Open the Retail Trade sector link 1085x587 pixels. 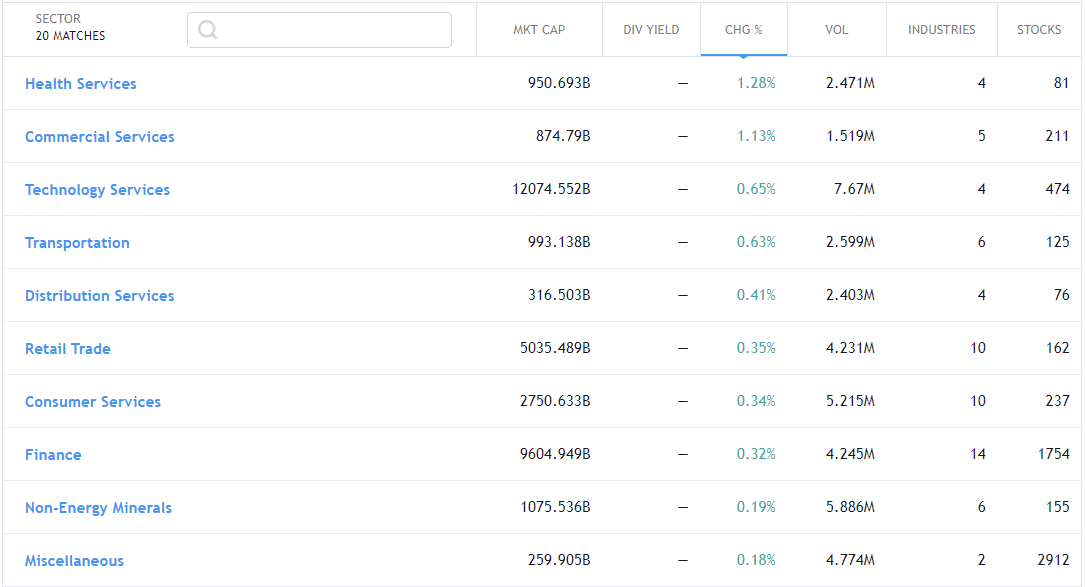click(68, 349)
